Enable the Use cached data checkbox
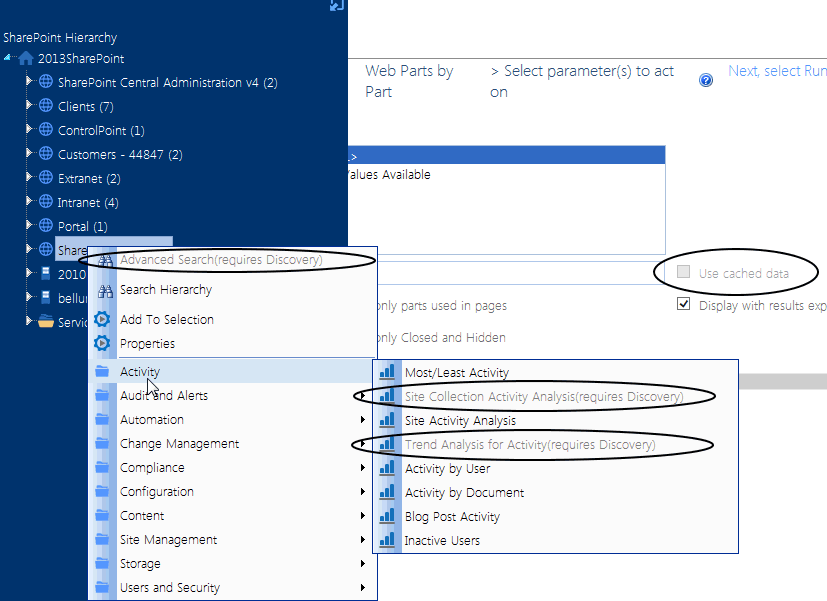This screenshot has width=827, height=601. (x=685, y=271)
